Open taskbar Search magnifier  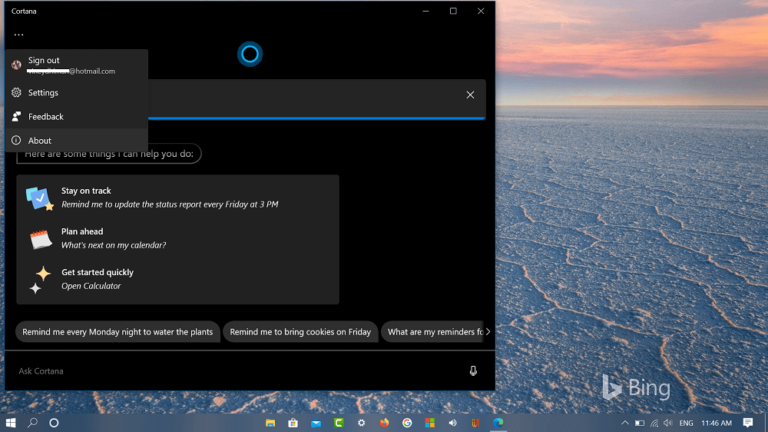coord(32,422)
